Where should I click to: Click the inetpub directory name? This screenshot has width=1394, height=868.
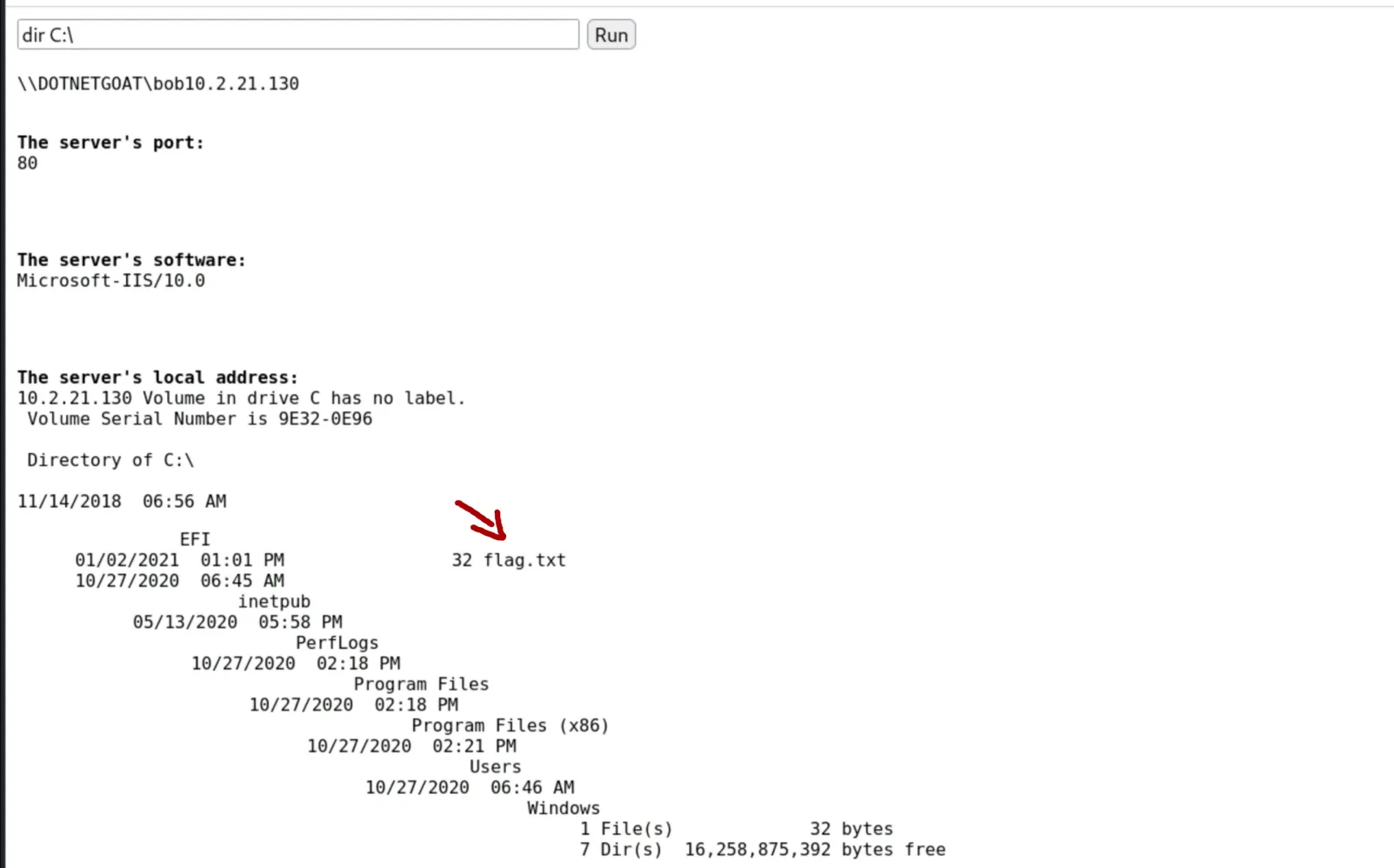(x=274, y=602)
